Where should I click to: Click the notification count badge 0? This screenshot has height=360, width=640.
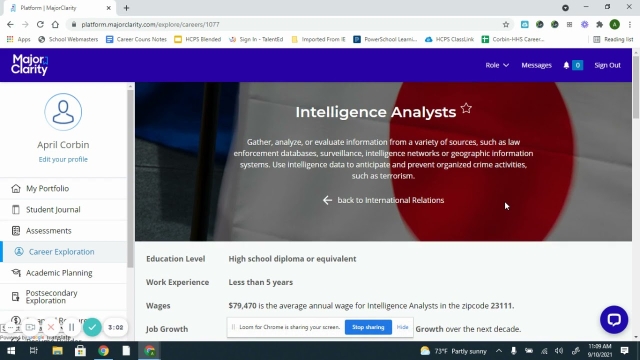[x=578, y=65]
